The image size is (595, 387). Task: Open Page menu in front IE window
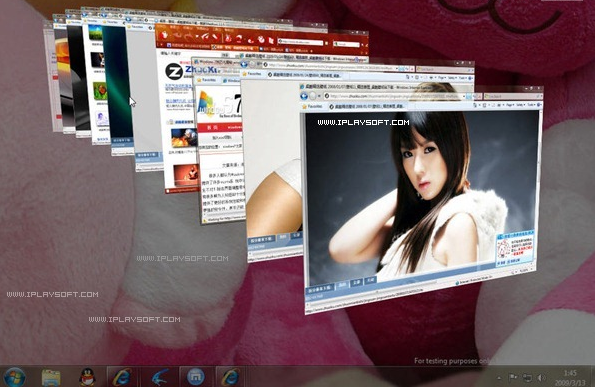pyautogui.click(x=509, y=105)
